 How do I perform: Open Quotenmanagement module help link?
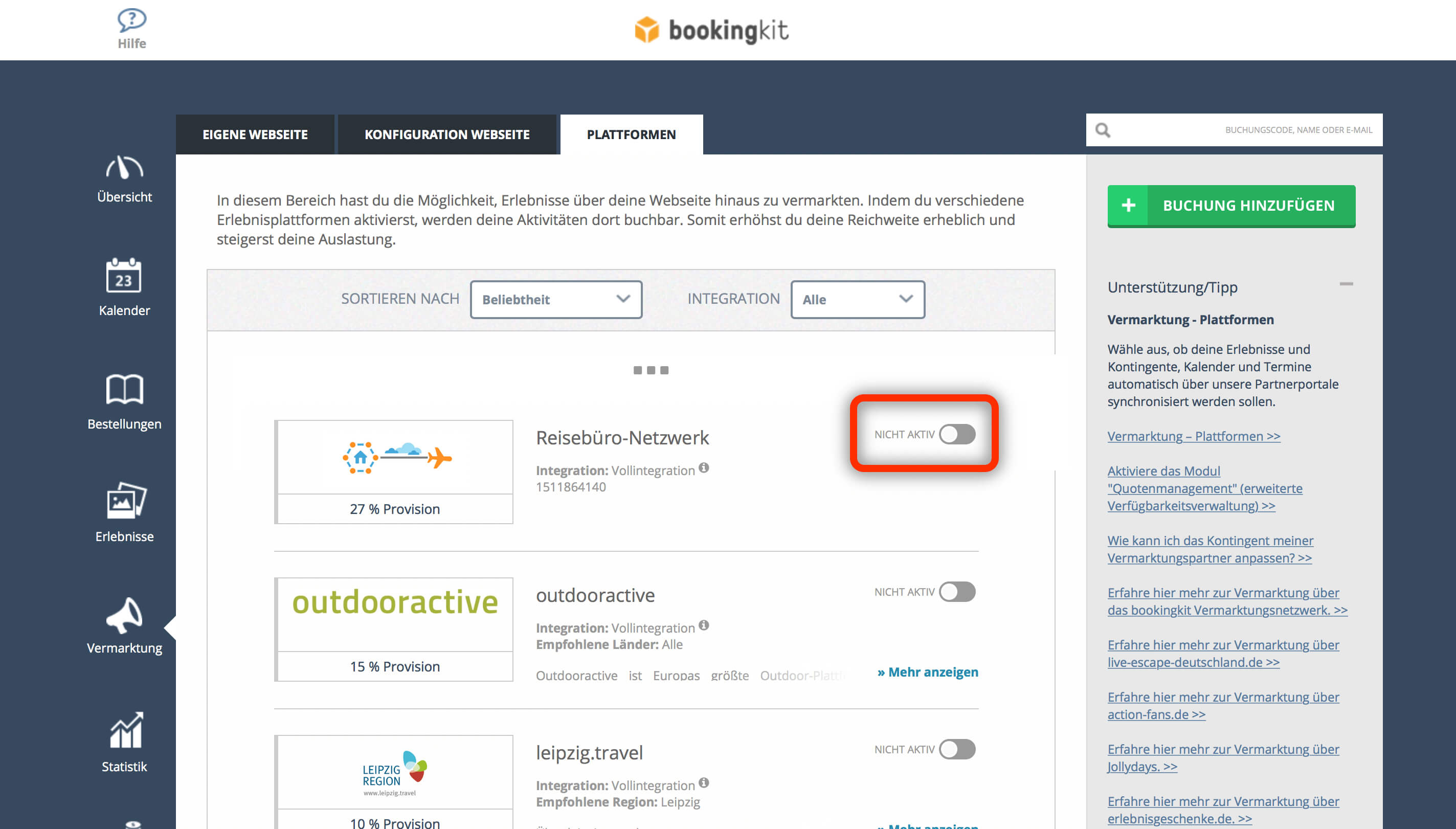pyautogui.click(x=1204, y=488)
